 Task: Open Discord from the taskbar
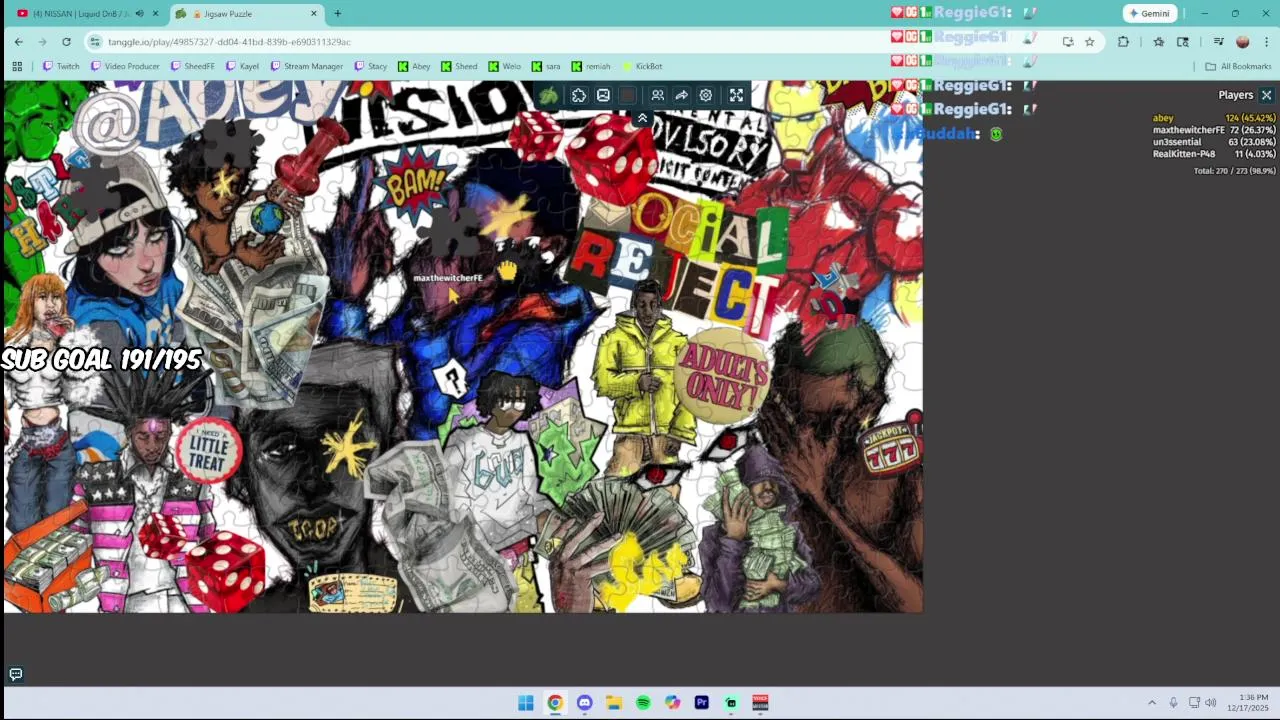584,703
